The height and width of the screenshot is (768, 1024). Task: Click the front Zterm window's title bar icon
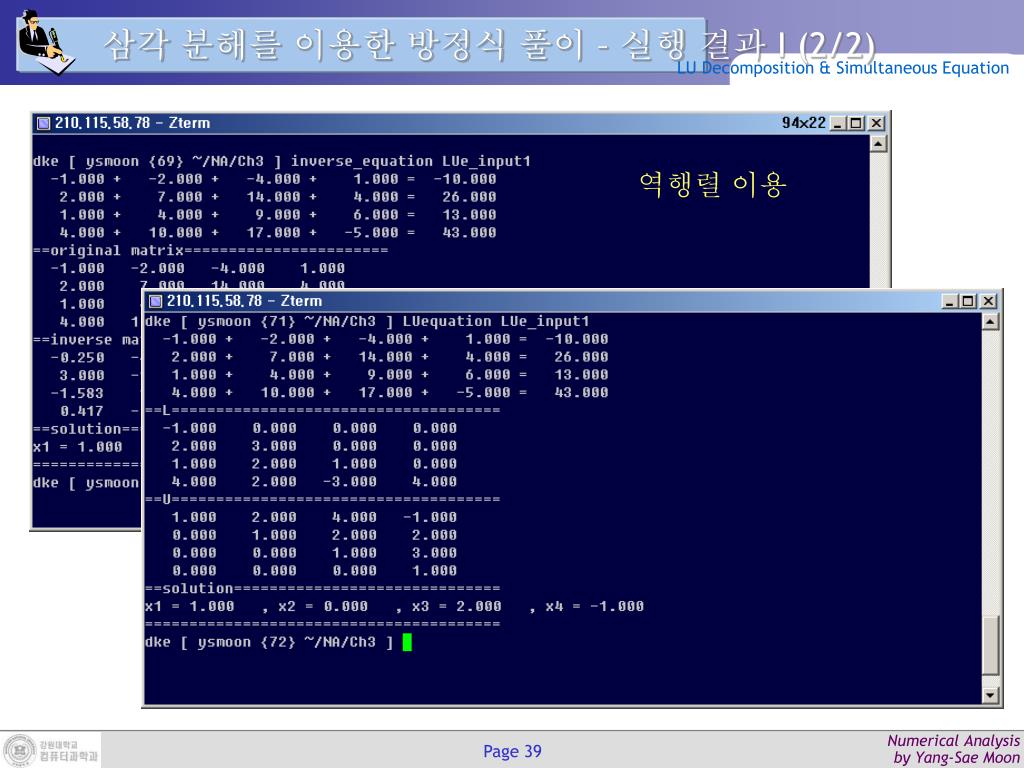tap(155, 301)
